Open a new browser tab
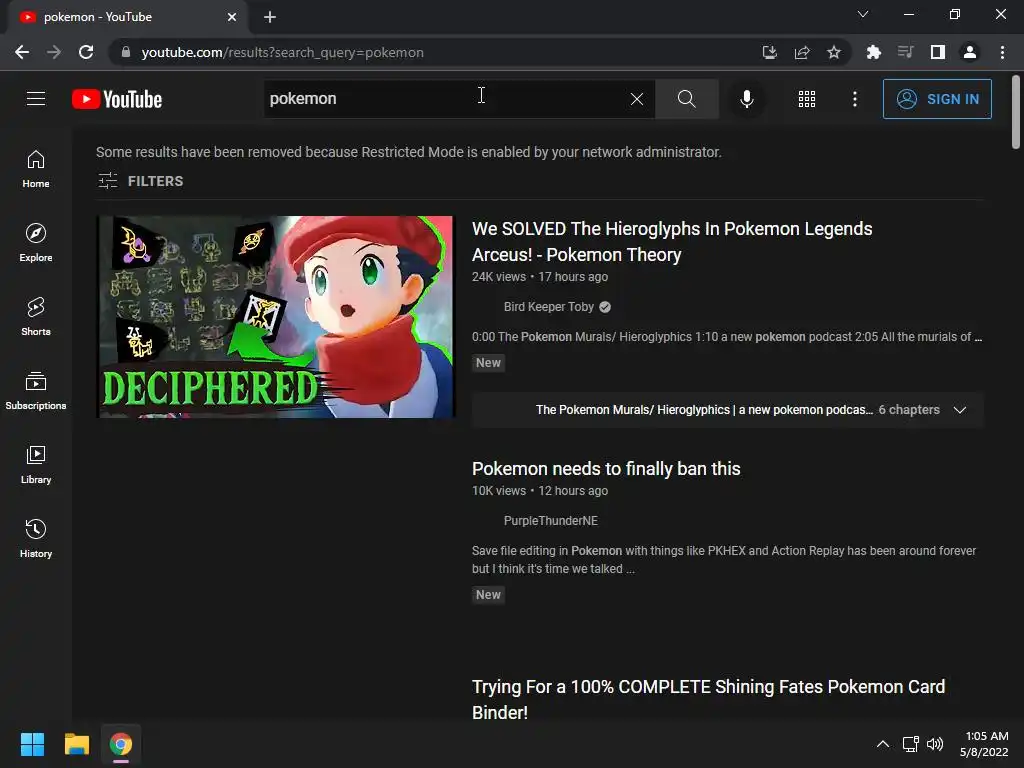The width and height of the screenshot is (1024, 768). [x=270, y=17]
